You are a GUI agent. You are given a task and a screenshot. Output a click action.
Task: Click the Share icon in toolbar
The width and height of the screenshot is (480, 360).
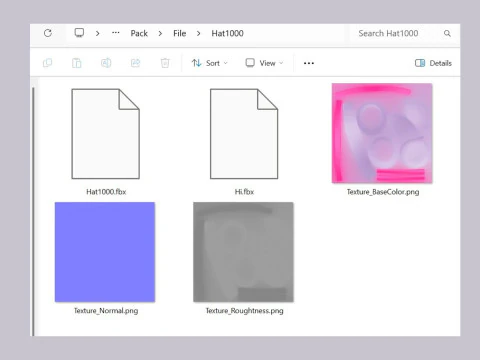135,63
